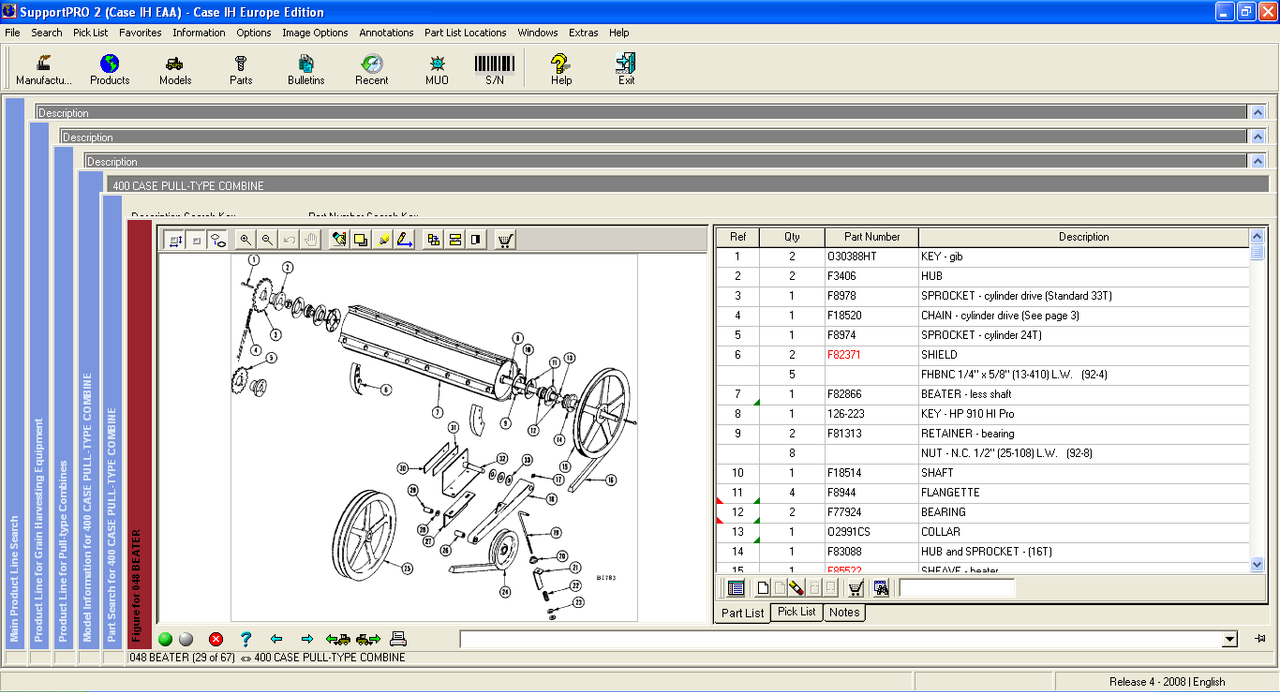Open the Image Options menu
The width and height of the screenshot is (1280, 692).
315,32
